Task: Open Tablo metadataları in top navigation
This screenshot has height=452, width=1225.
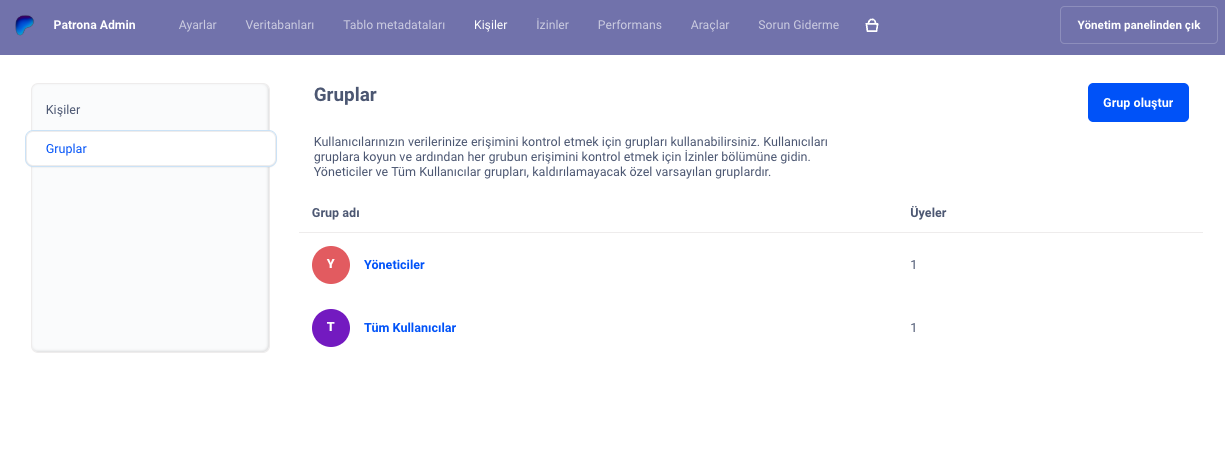Action: click(394, 25)
